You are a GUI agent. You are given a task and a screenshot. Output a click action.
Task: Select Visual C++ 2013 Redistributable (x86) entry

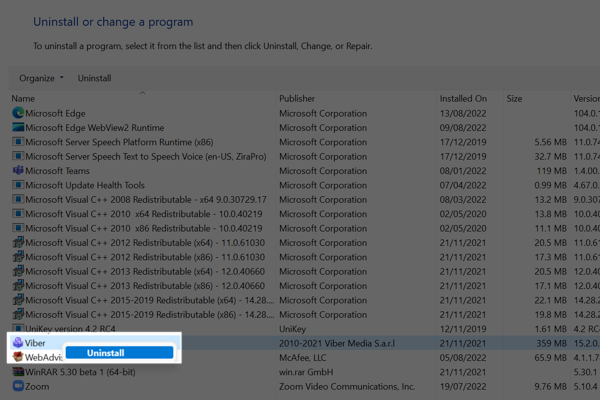(x=145, y=286)
